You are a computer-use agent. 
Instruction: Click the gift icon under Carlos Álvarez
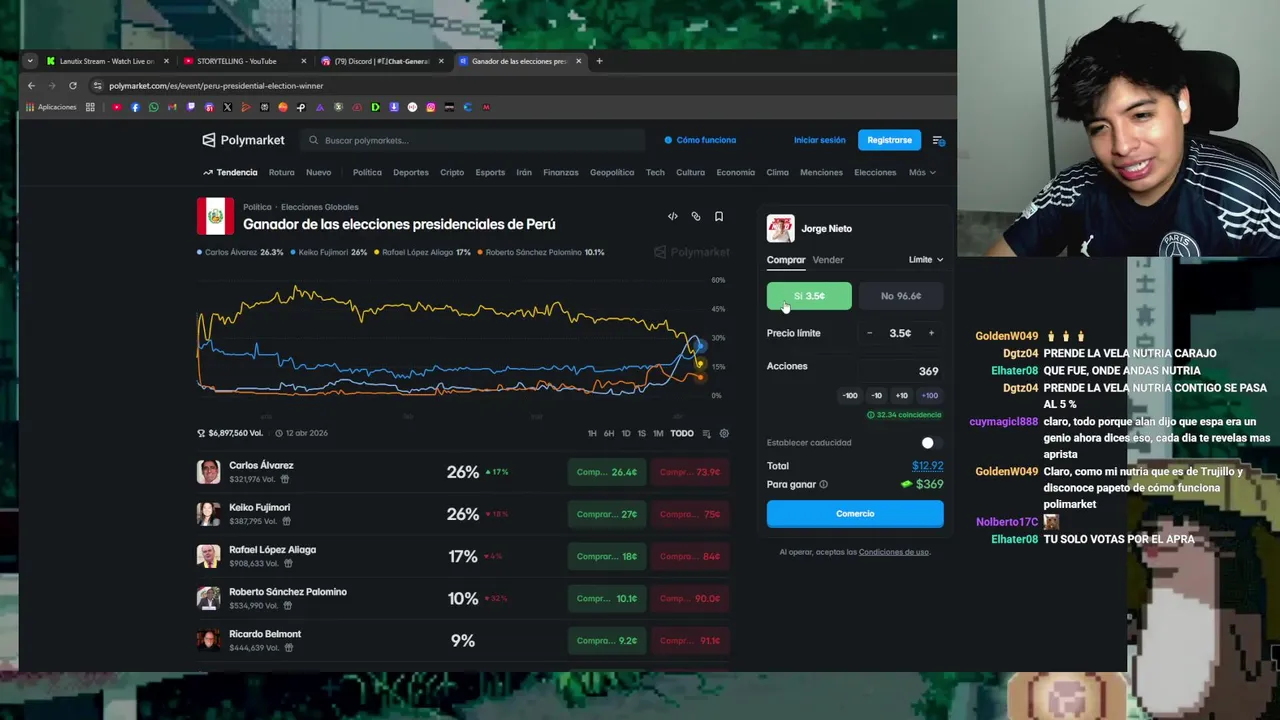(284, 479)
